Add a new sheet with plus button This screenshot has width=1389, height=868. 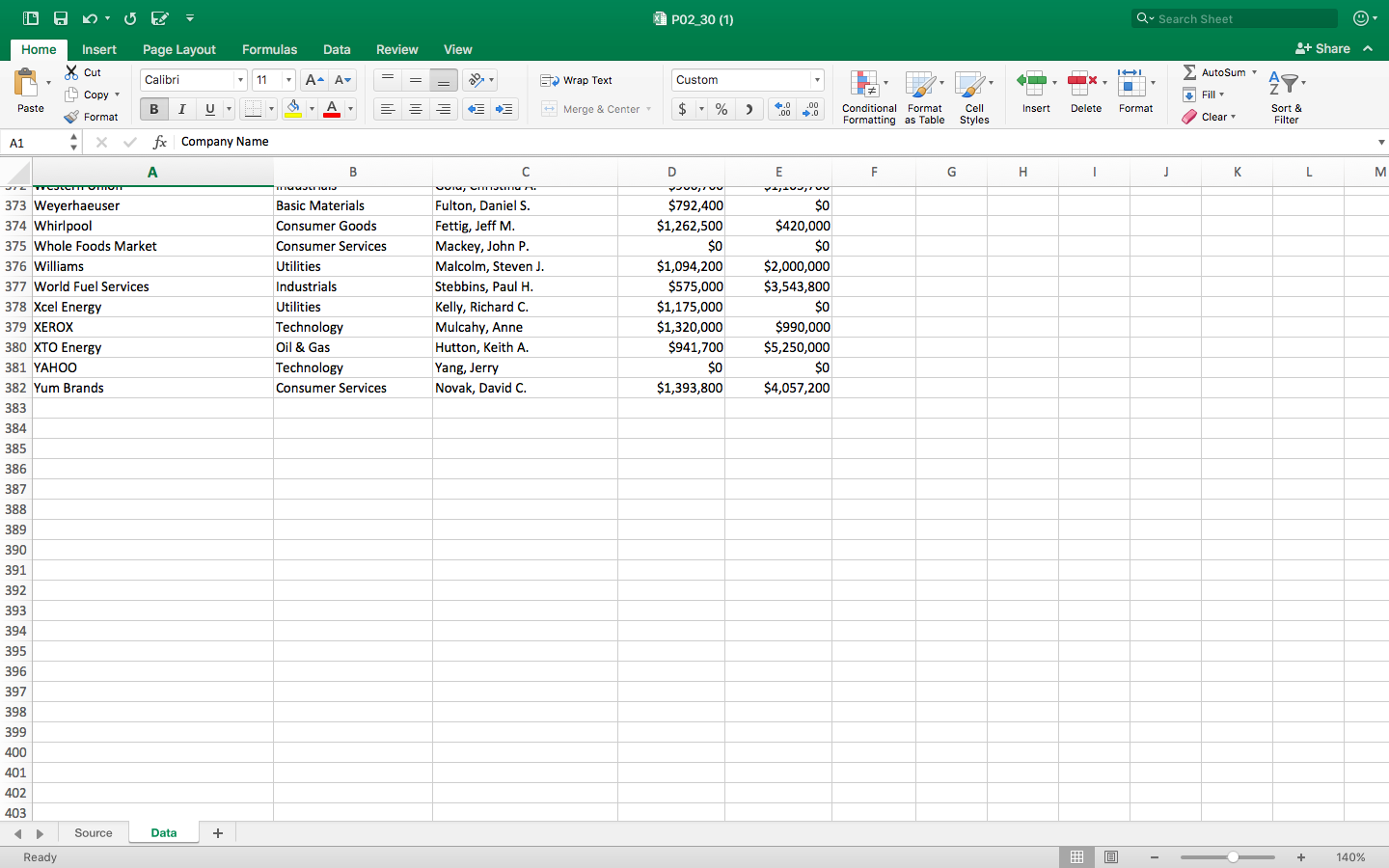pos(218,833)
